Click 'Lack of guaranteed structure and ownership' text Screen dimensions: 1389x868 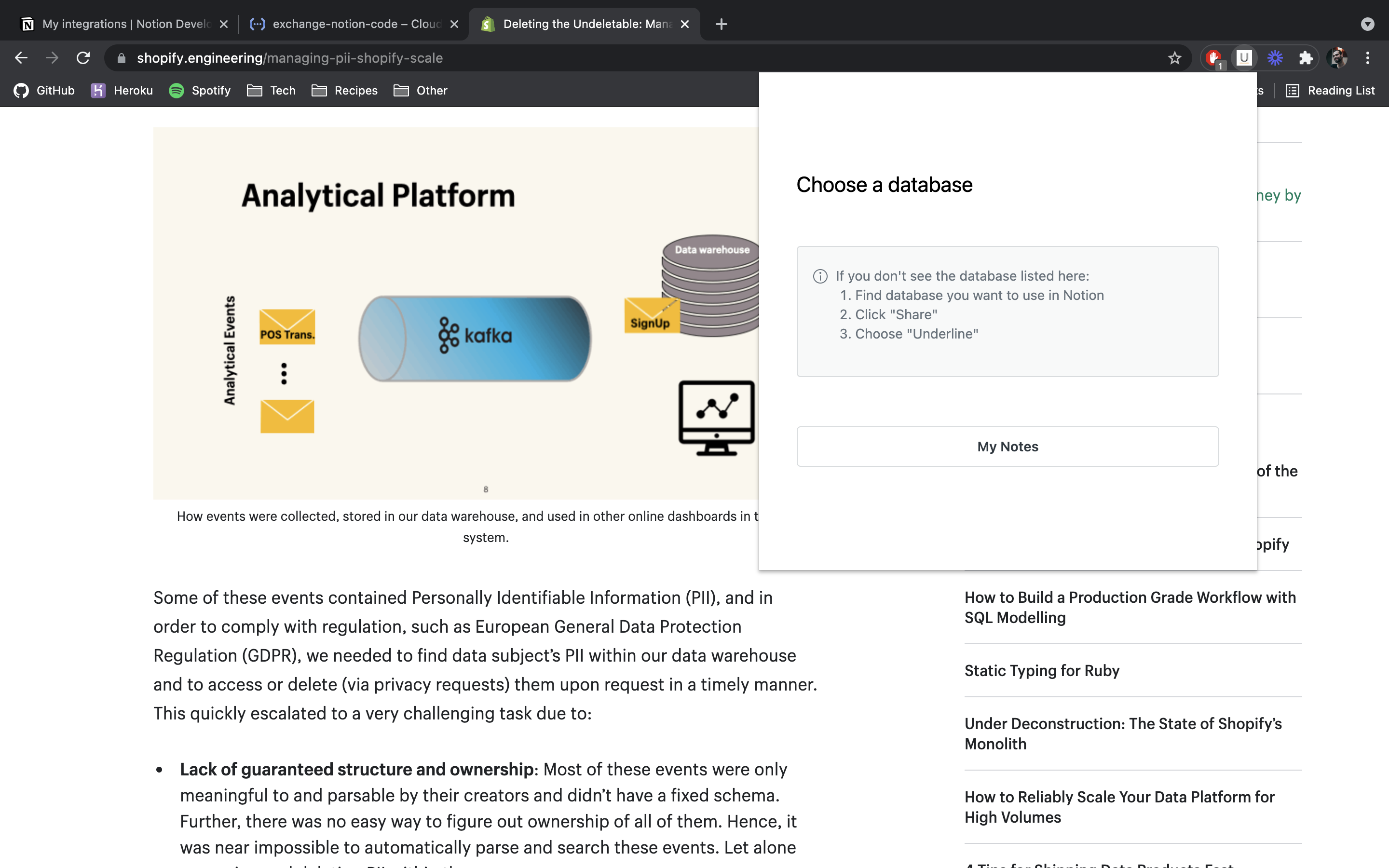tap(357, 769)
